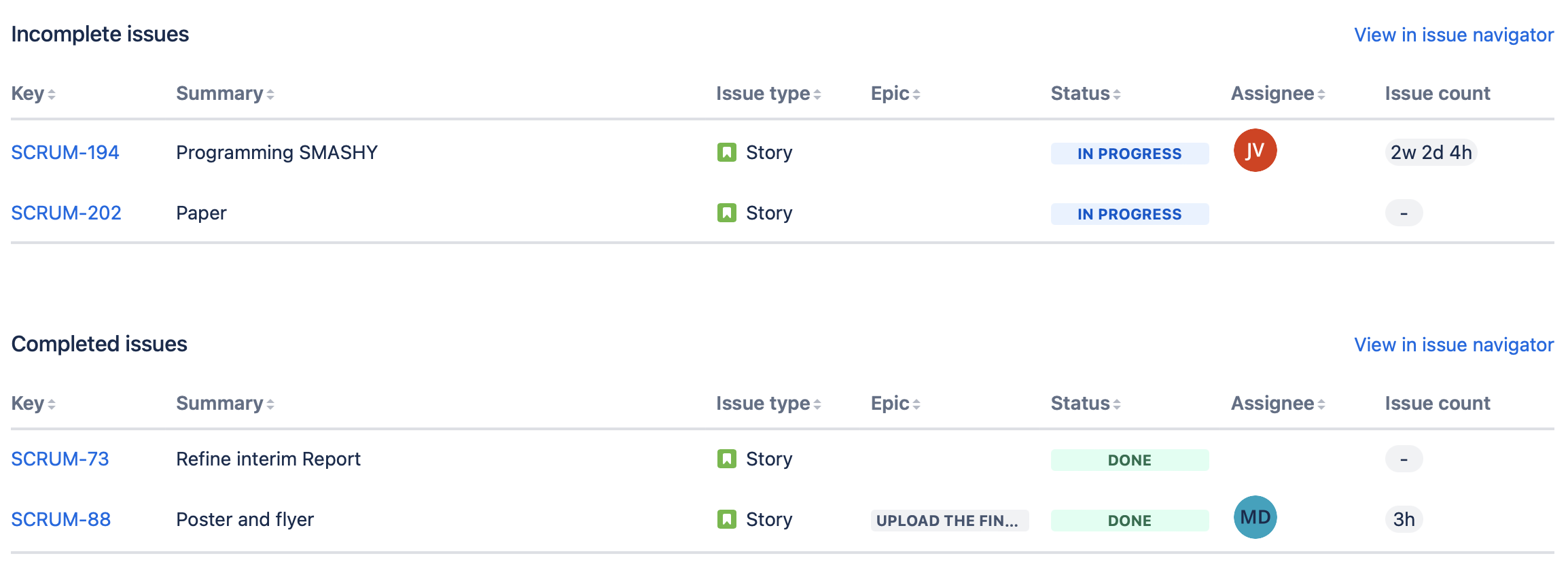This screenshot has height=579, width=1568.
Task: View incomplete issues in issue navigator
Action: (1454, 35)
